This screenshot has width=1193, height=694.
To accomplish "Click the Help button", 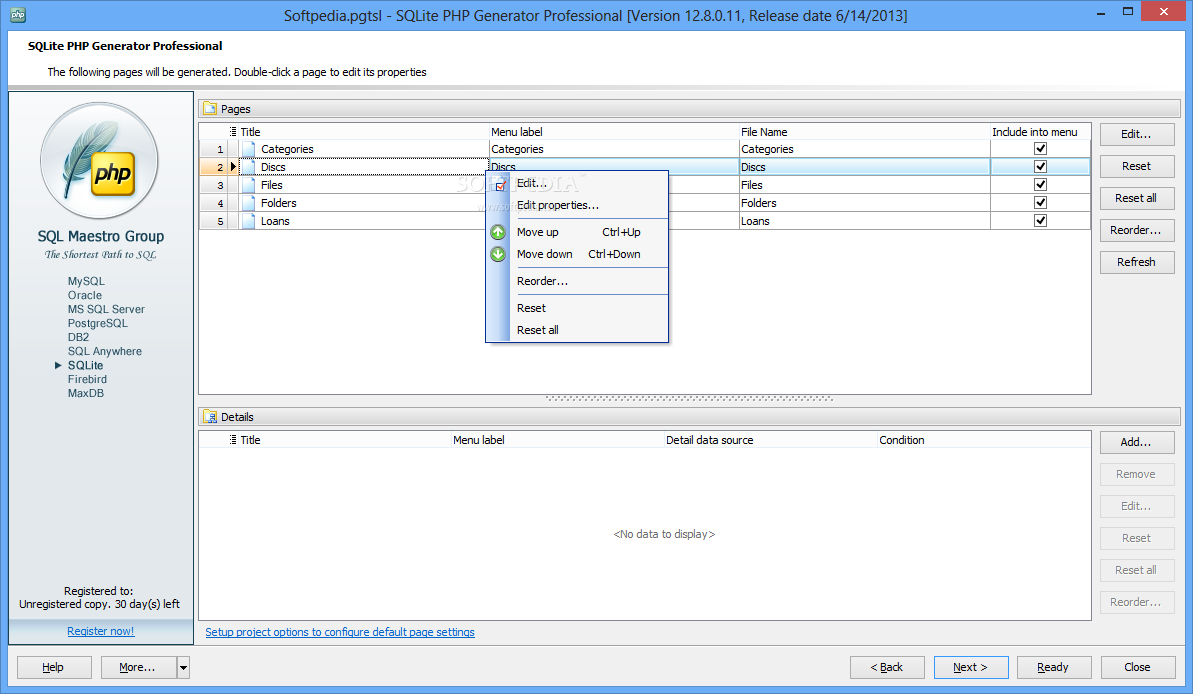I will (53, 667).
